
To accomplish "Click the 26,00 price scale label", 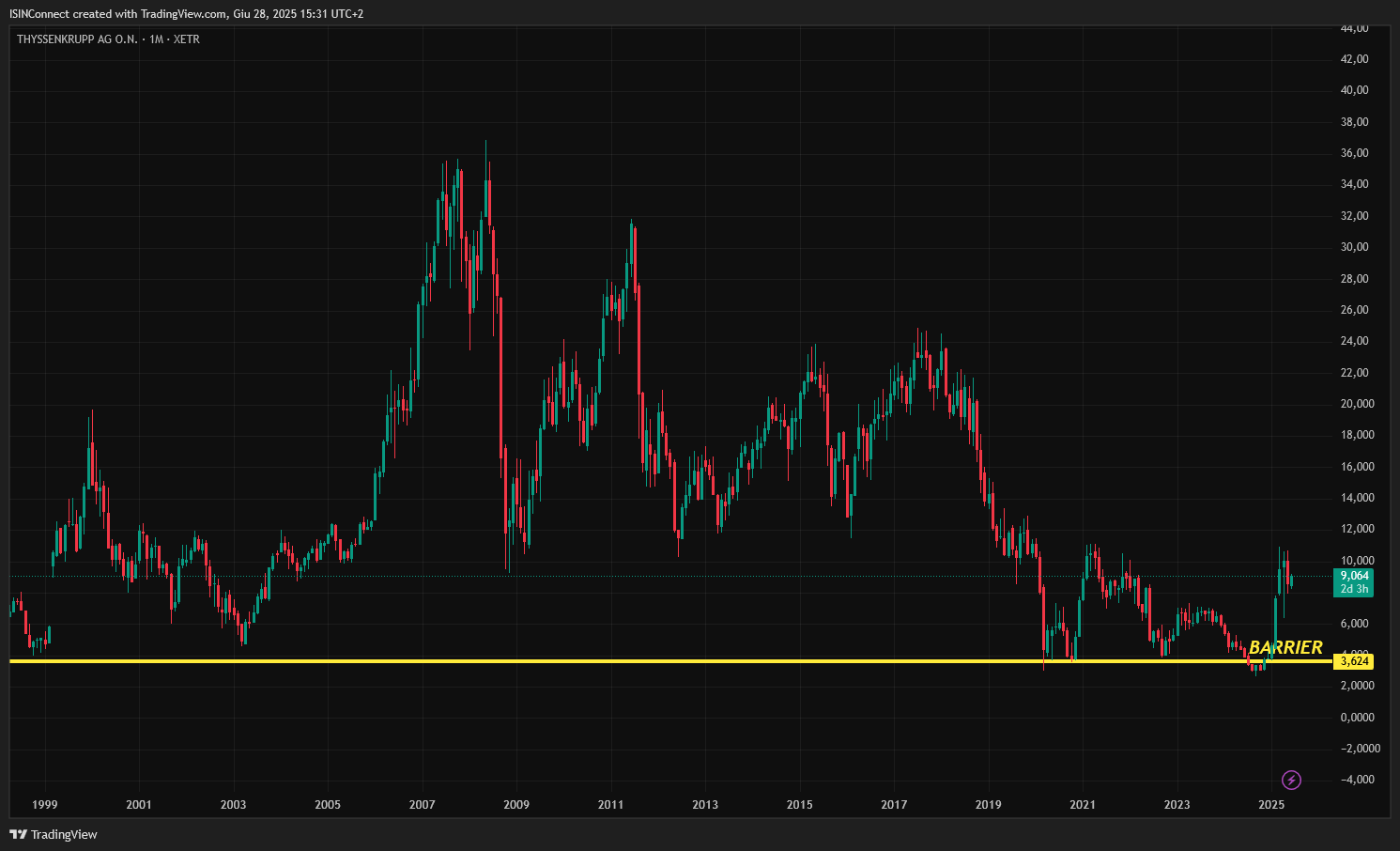I will pos(1355,310).
